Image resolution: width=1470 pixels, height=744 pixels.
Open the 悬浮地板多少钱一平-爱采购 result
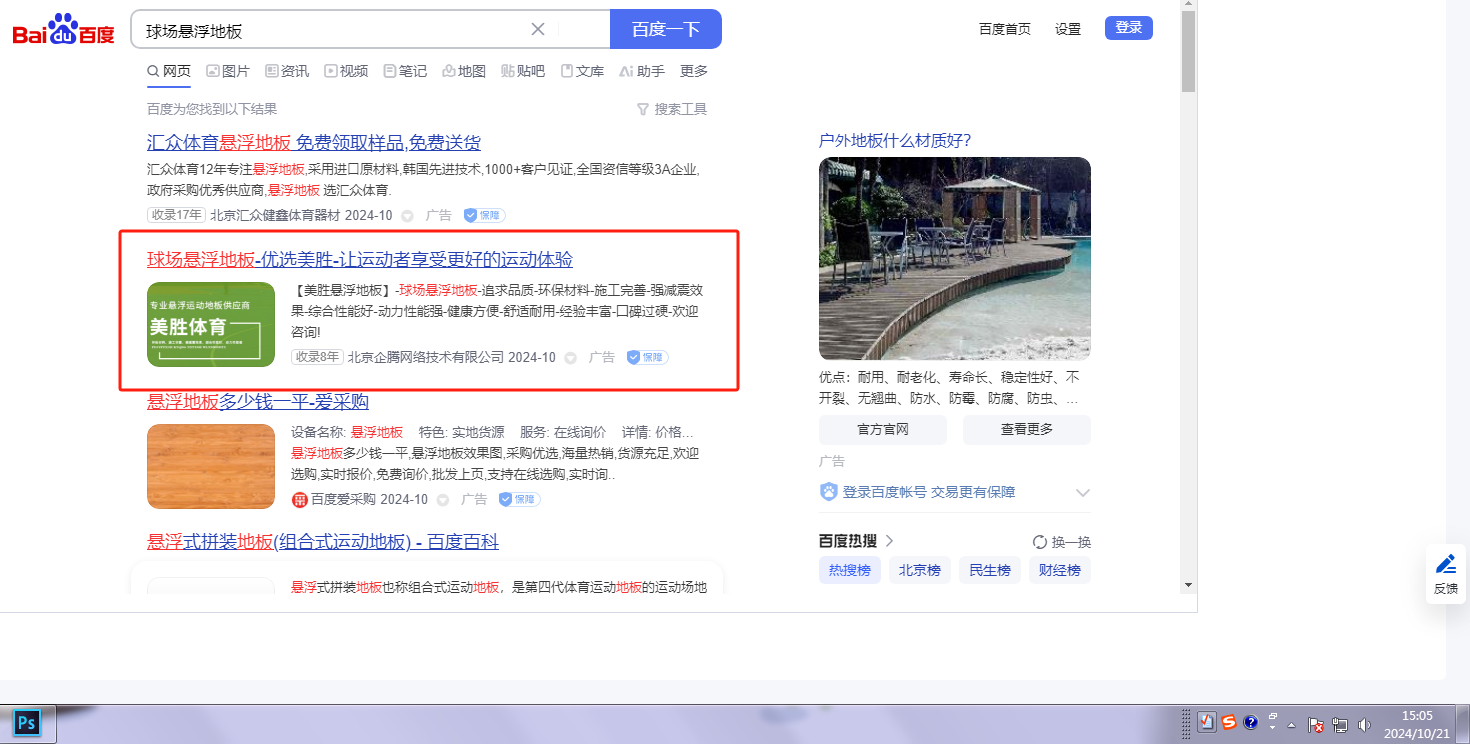click(258, 402)
